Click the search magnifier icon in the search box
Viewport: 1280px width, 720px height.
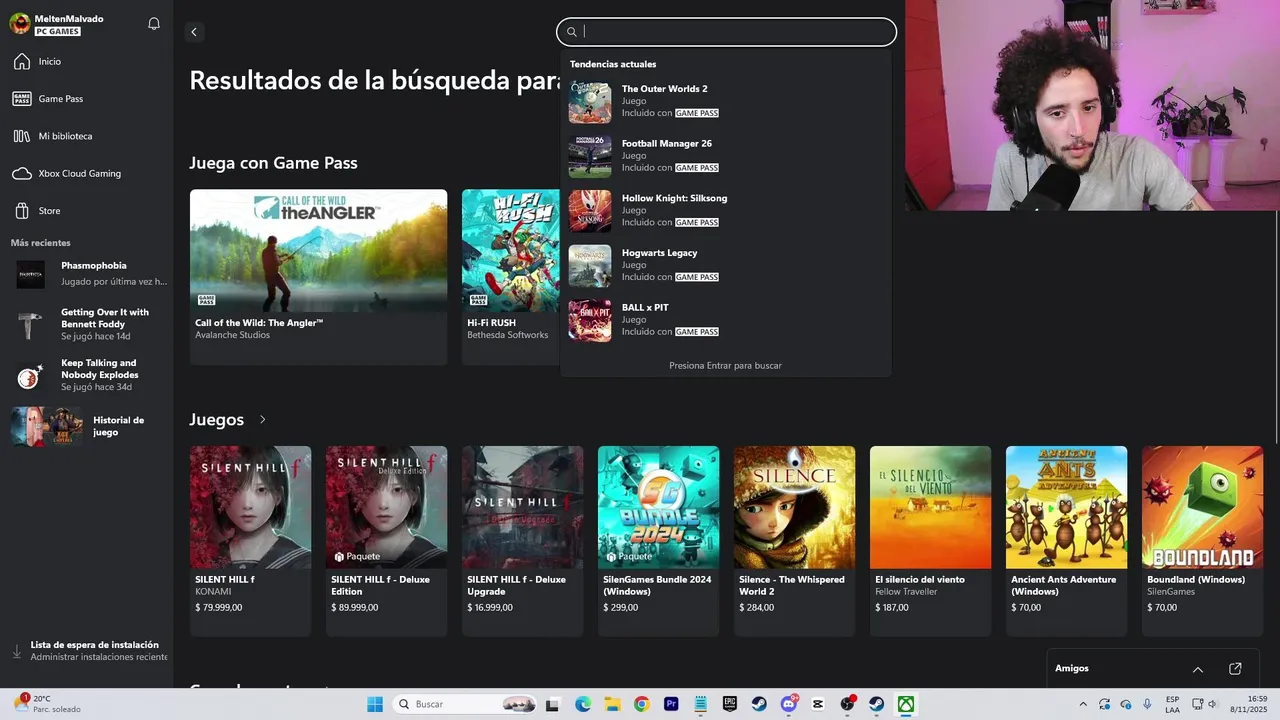572,32
